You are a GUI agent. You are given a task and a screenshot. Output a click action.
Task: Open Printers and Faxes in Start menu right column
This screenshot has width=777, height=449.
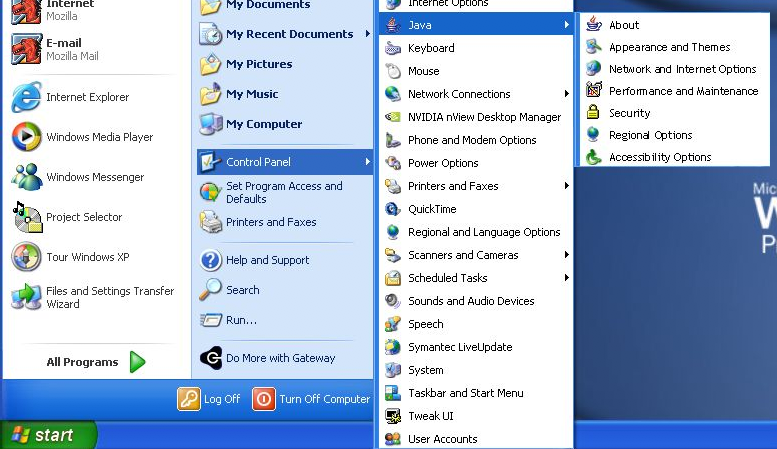pos(284,222)
